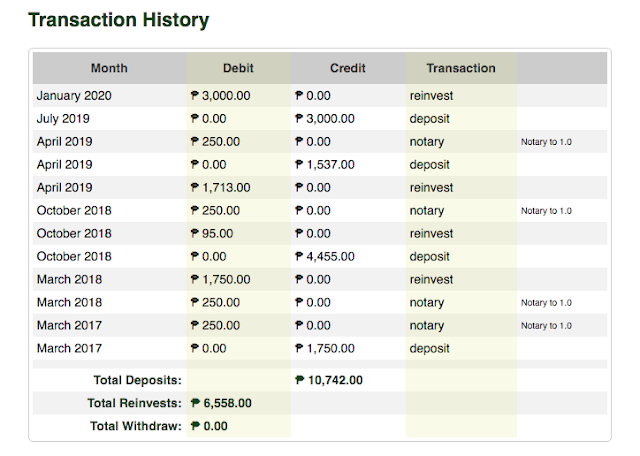Click the peso icon in Total Withdraw row

(195, 426)
